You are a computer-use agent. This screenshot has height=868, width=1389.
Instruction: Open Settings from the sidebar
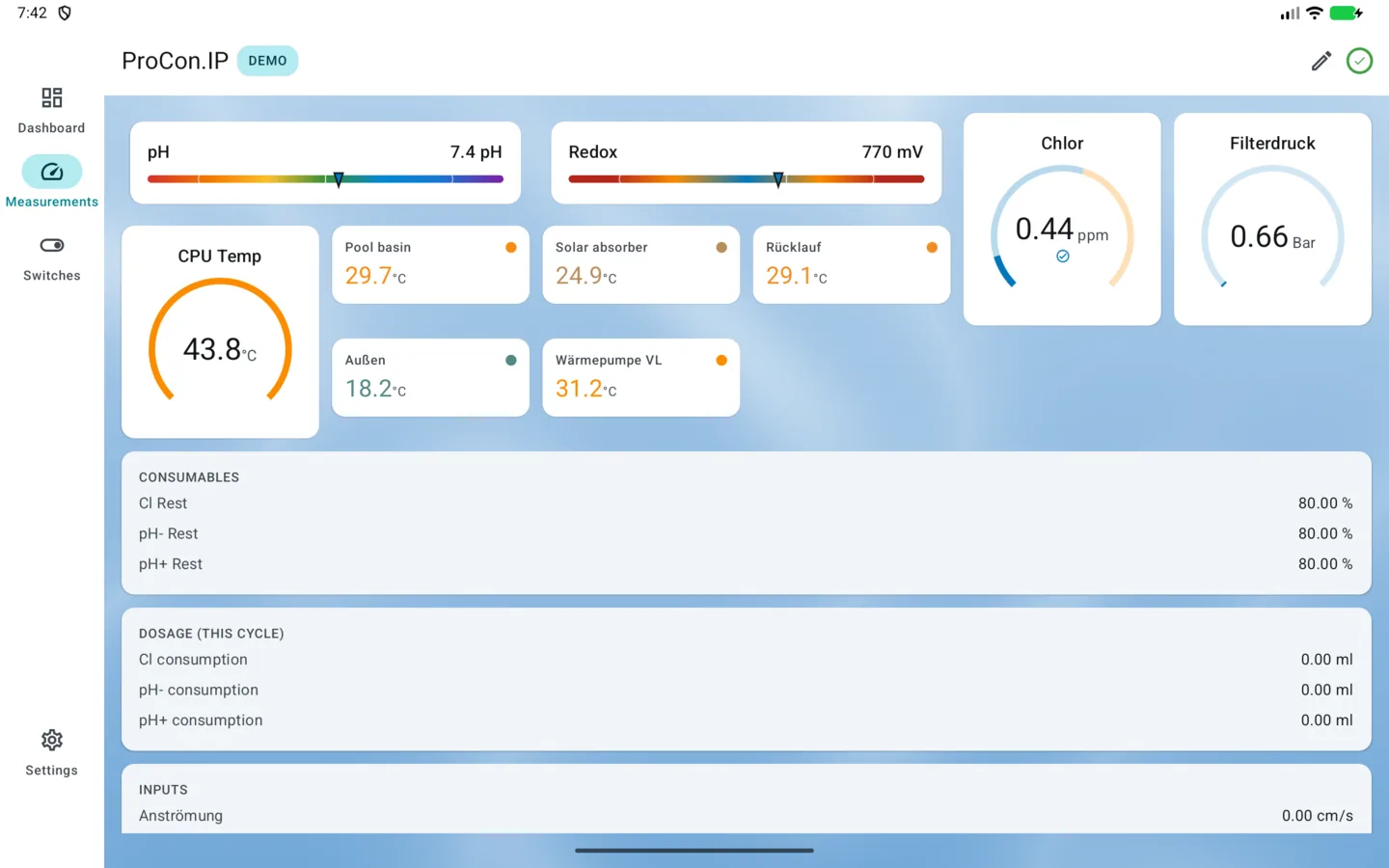point(51,753)
